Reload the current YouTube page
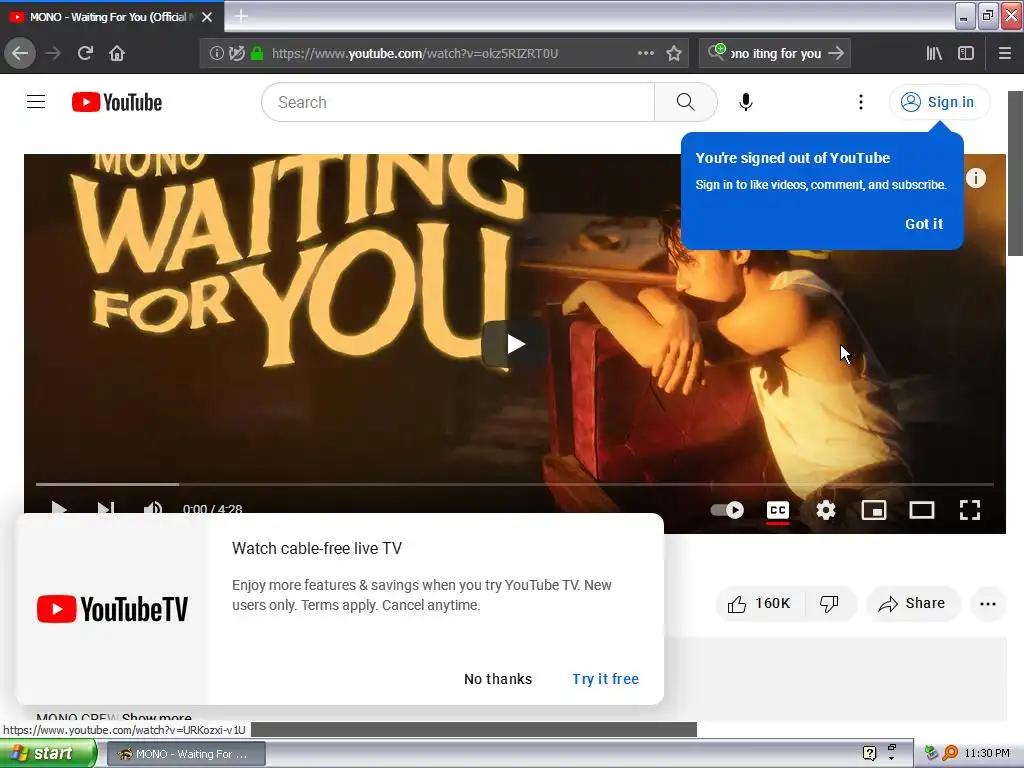 tap(85, 53)
